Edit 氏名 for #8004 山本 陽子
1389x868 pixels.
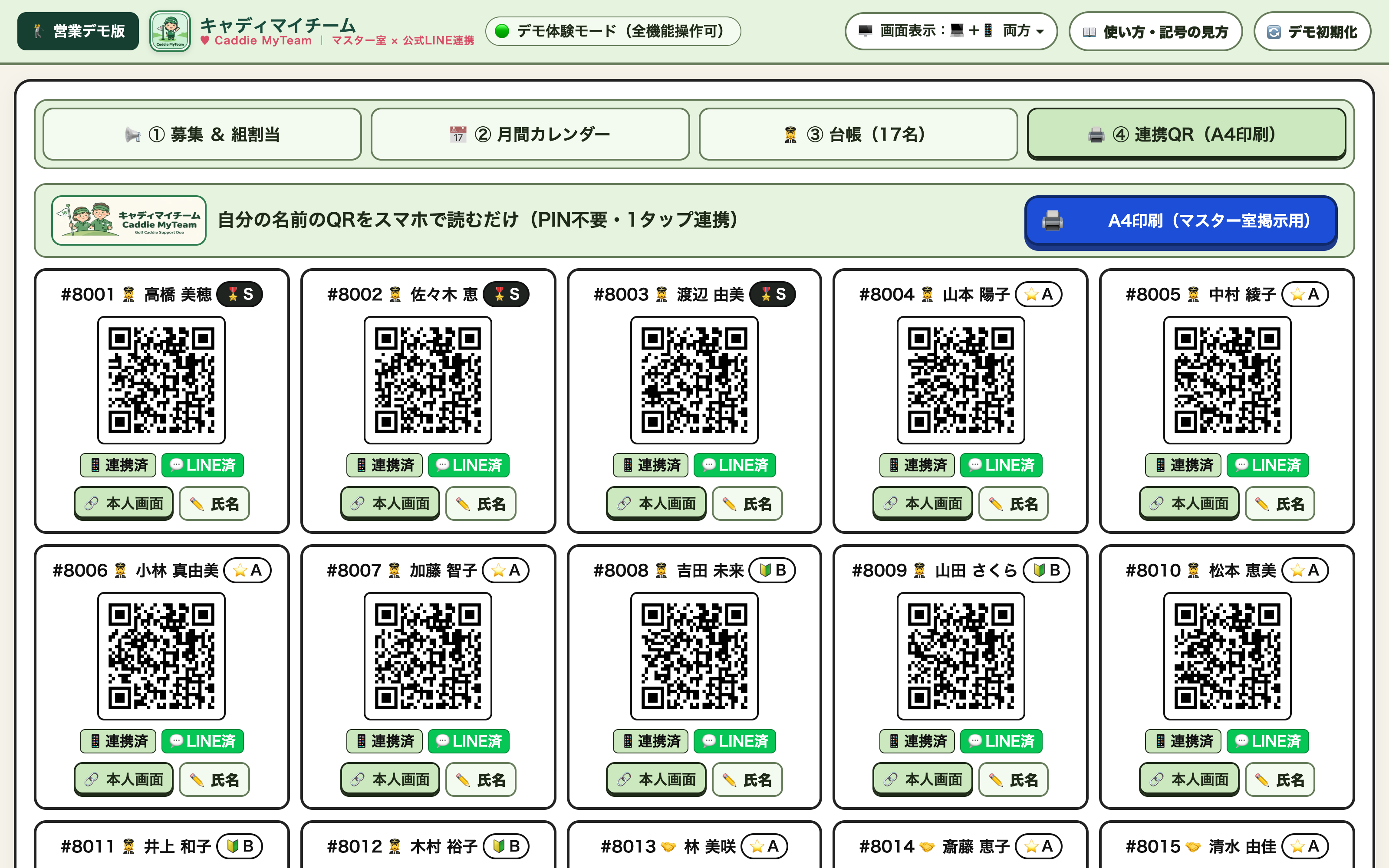(1014, 503)
